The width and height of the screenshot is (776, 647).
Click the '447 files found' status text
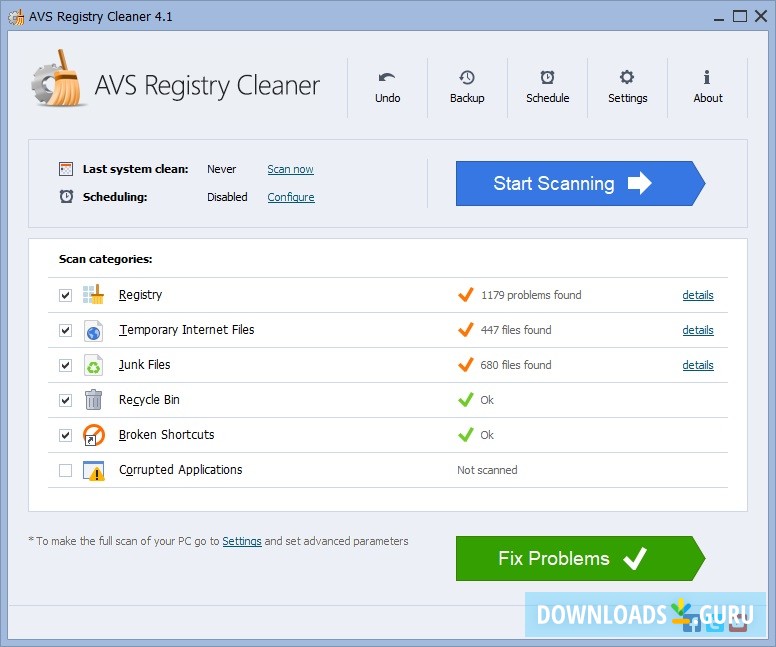[x=516, y=330]
